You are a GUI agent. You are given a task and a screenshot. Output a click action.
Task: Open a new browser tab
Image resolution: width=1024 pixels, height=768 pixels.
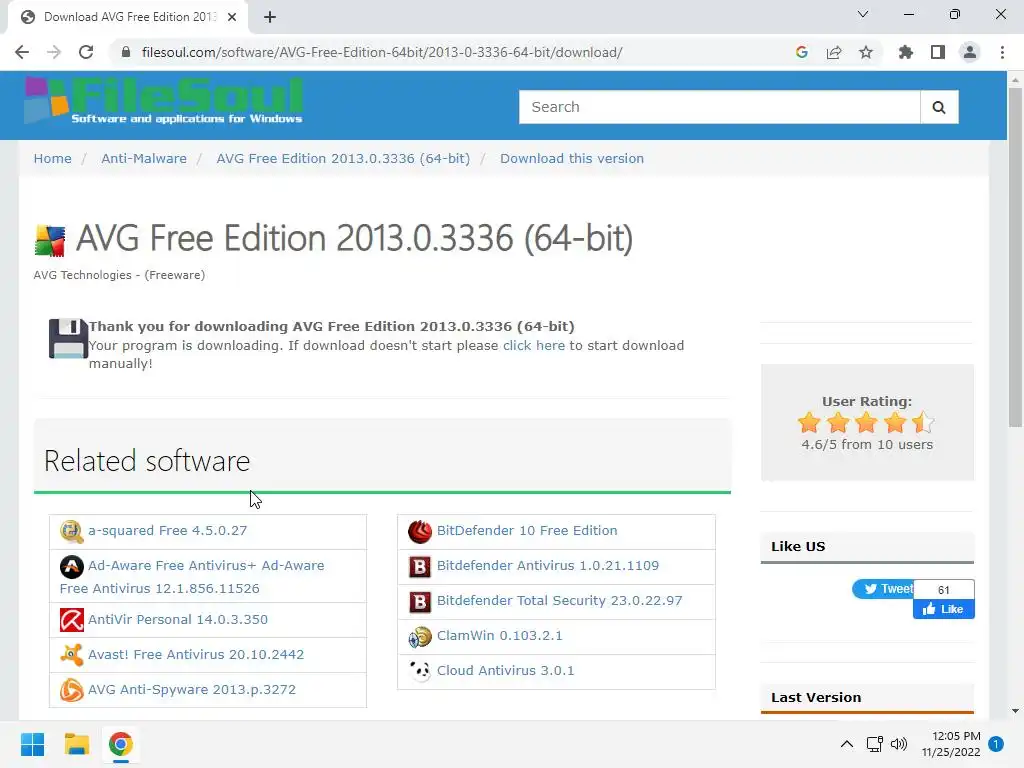[x=270, y=17]
